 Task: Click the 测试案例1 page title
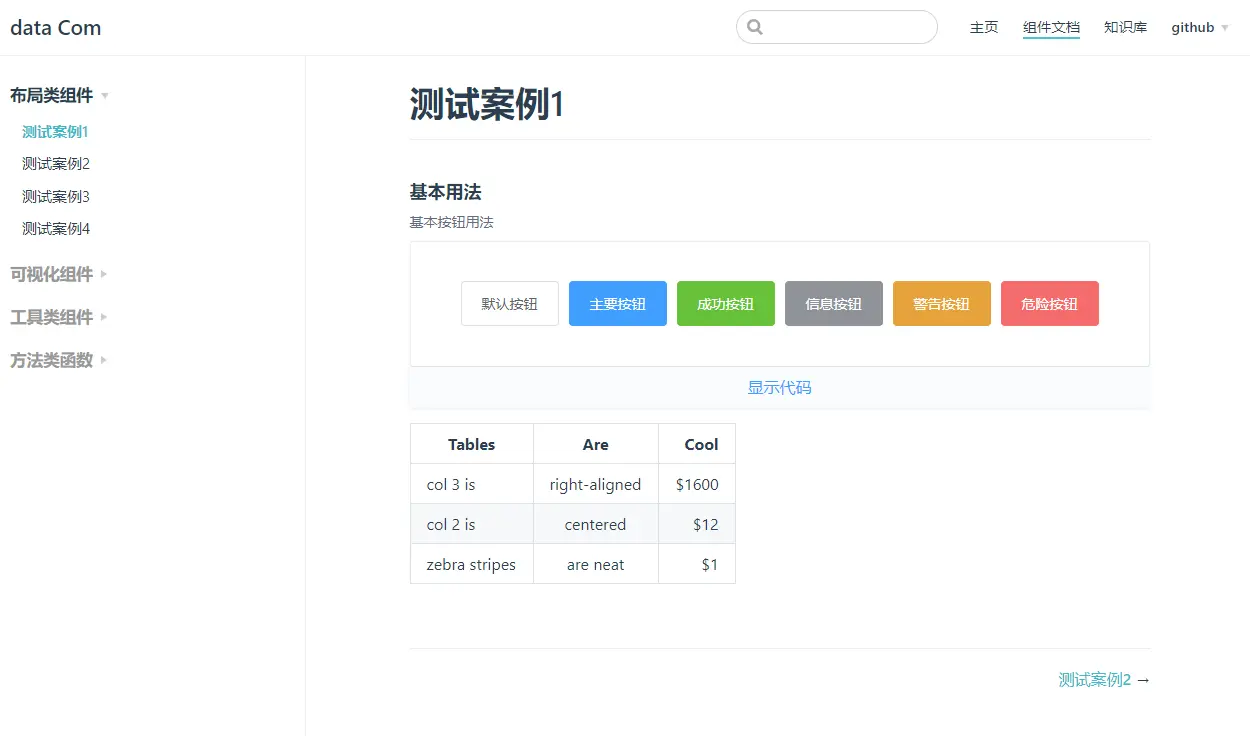[487, 104]
